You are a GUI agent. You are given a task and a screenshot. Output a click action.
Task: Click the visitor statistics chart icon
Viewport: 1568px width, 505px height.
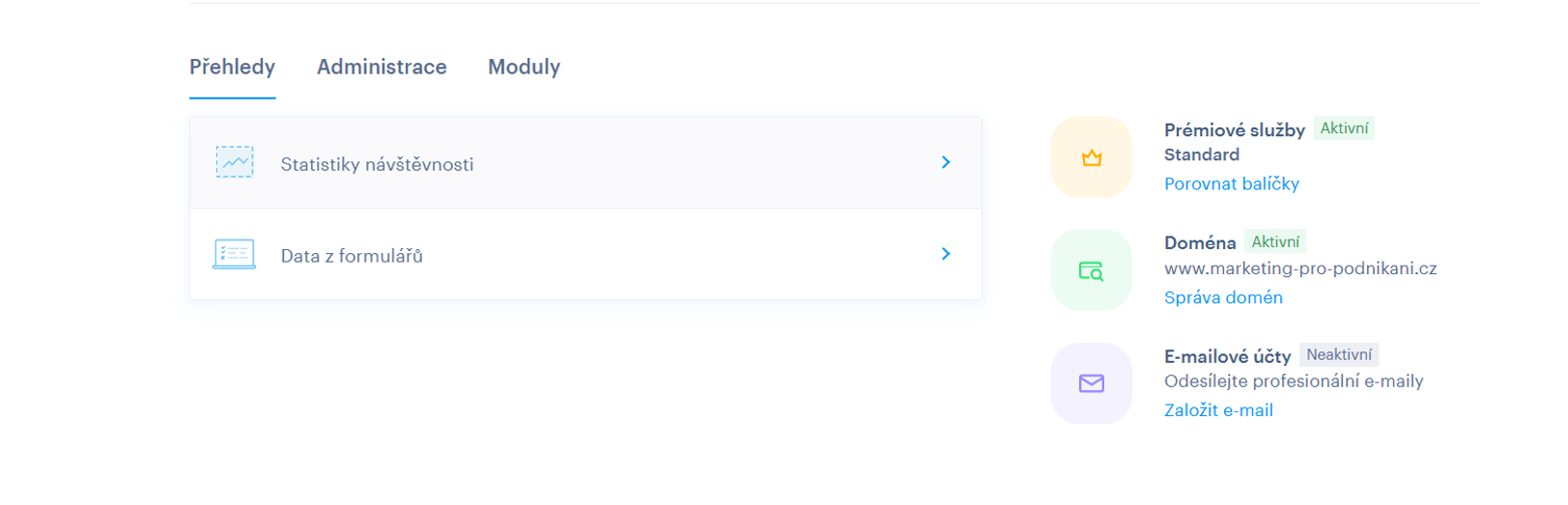click(235, 162)
